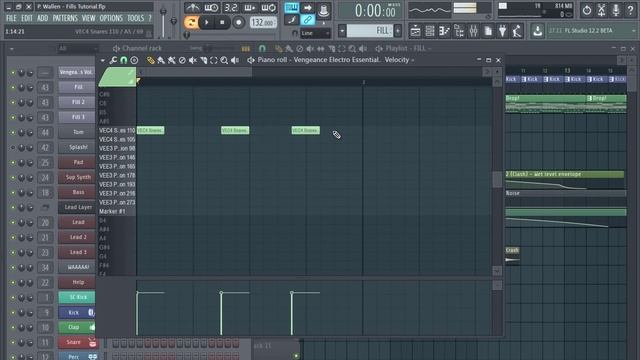Click the microphone one-click recording icon
This screenshot has height=360, width=640.
point(616,10)
